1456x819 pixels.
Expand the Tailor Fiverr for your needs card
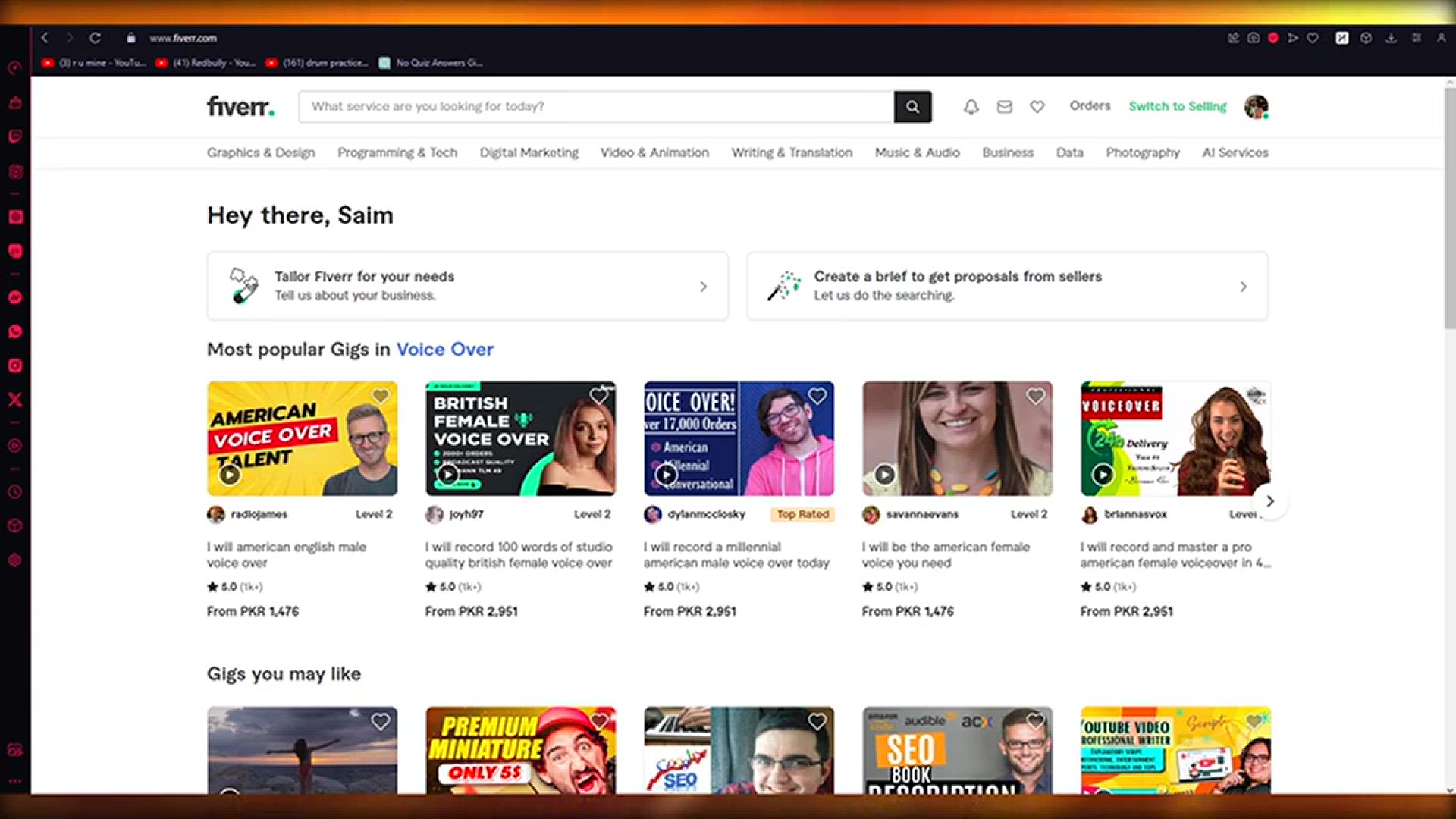click(703, 287)
